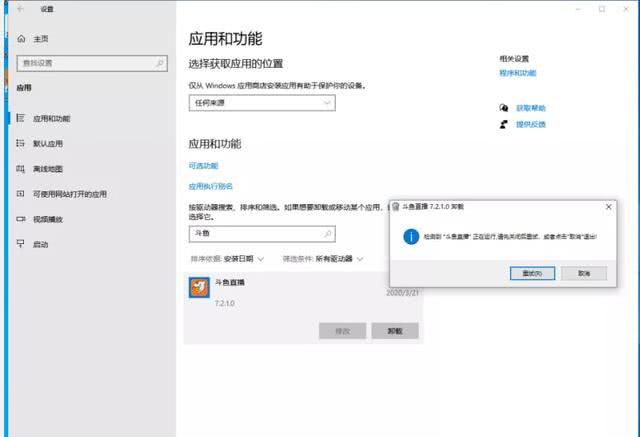
Task: Click the 可使用网站打开的应用 sidebar icon
Action: pyautogui.click(x=20, y=194)
